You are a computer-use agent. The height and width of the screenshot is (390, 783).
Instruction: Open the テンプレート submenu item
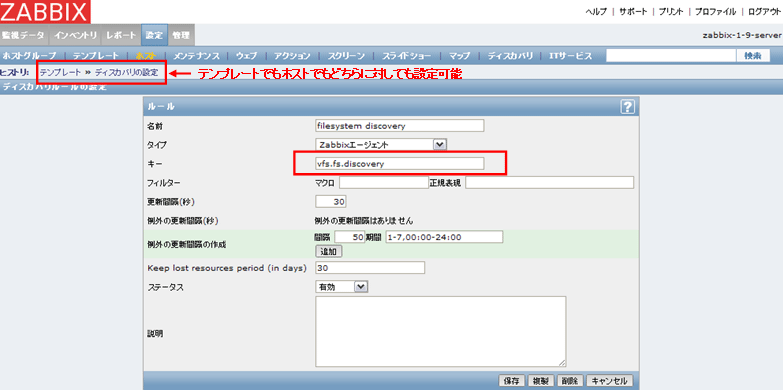(96, 56)
